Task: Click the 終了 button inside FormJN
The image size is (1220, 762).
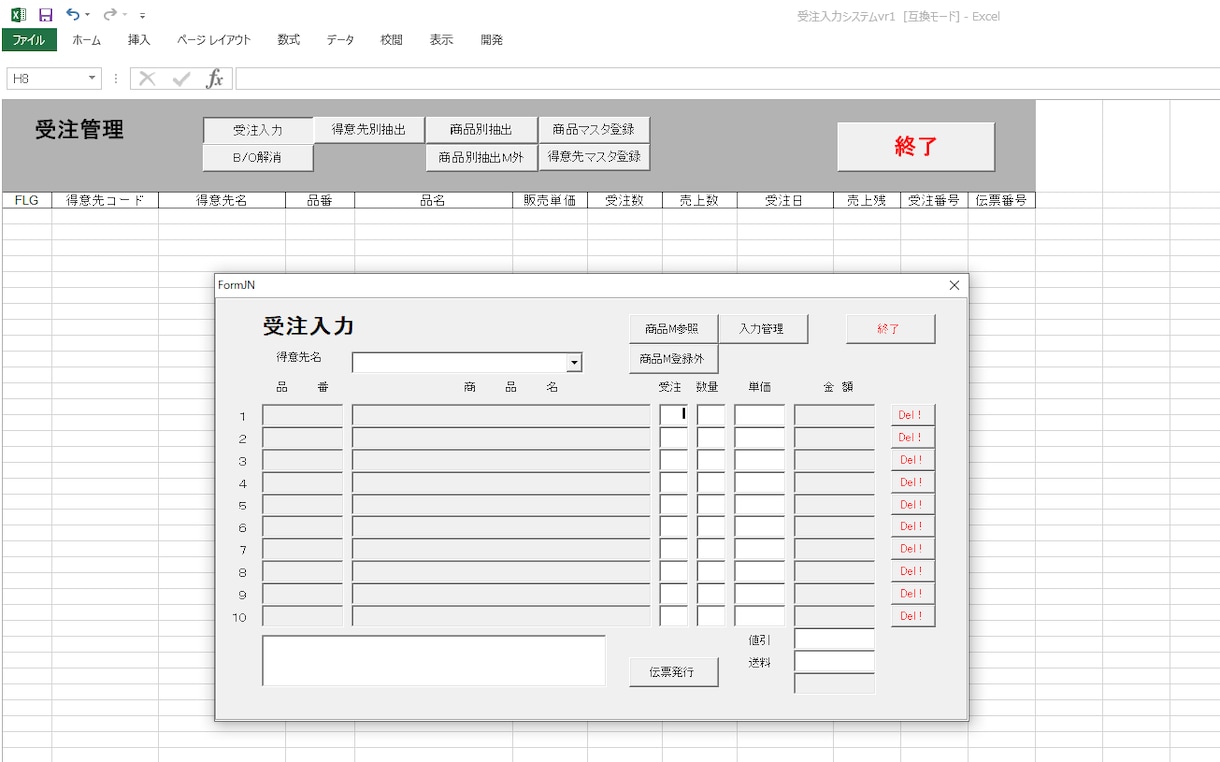Action: (890, 328)
